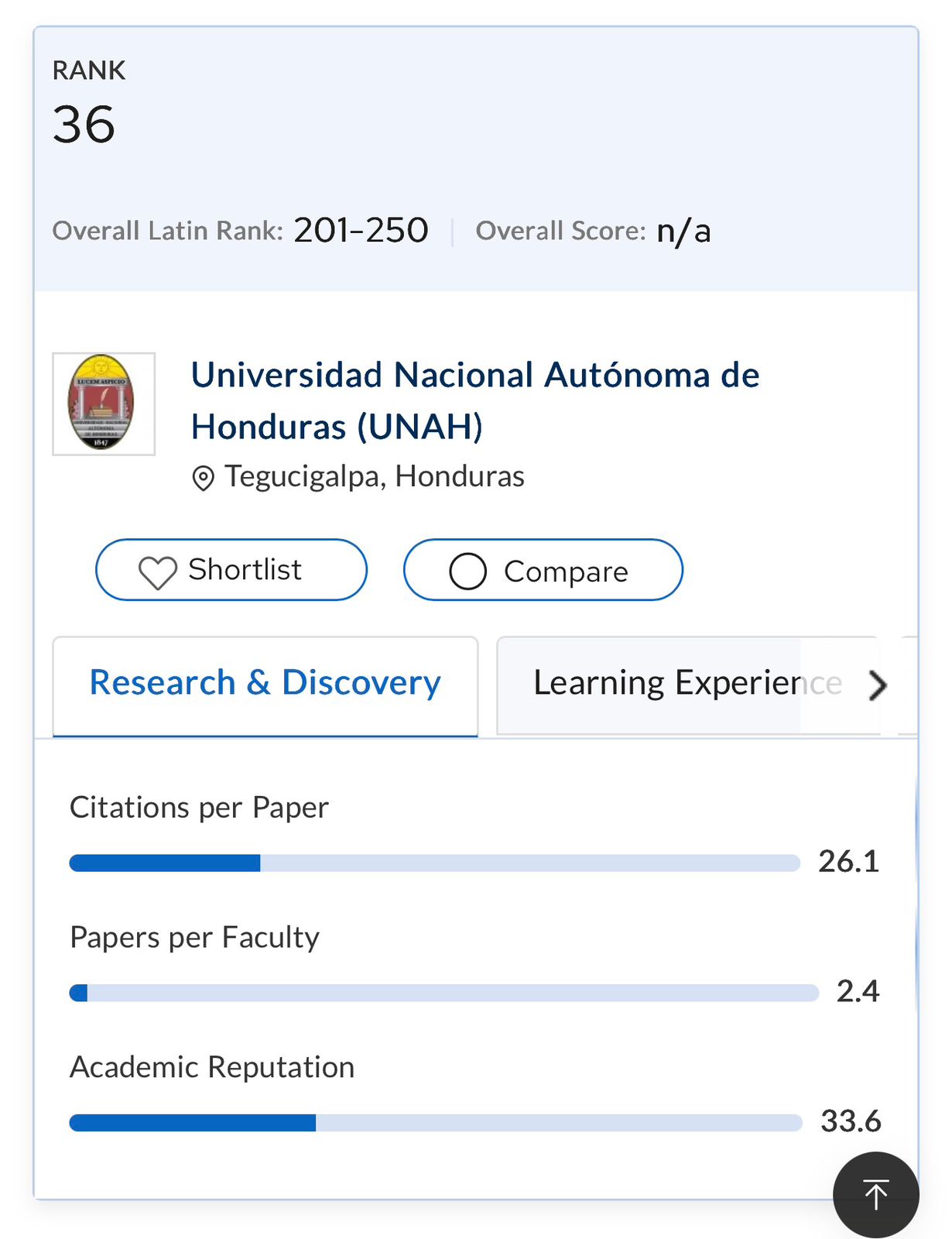952x1239 pixels.
Task: Click the UNAH university logo
Action: pos(104,403)
